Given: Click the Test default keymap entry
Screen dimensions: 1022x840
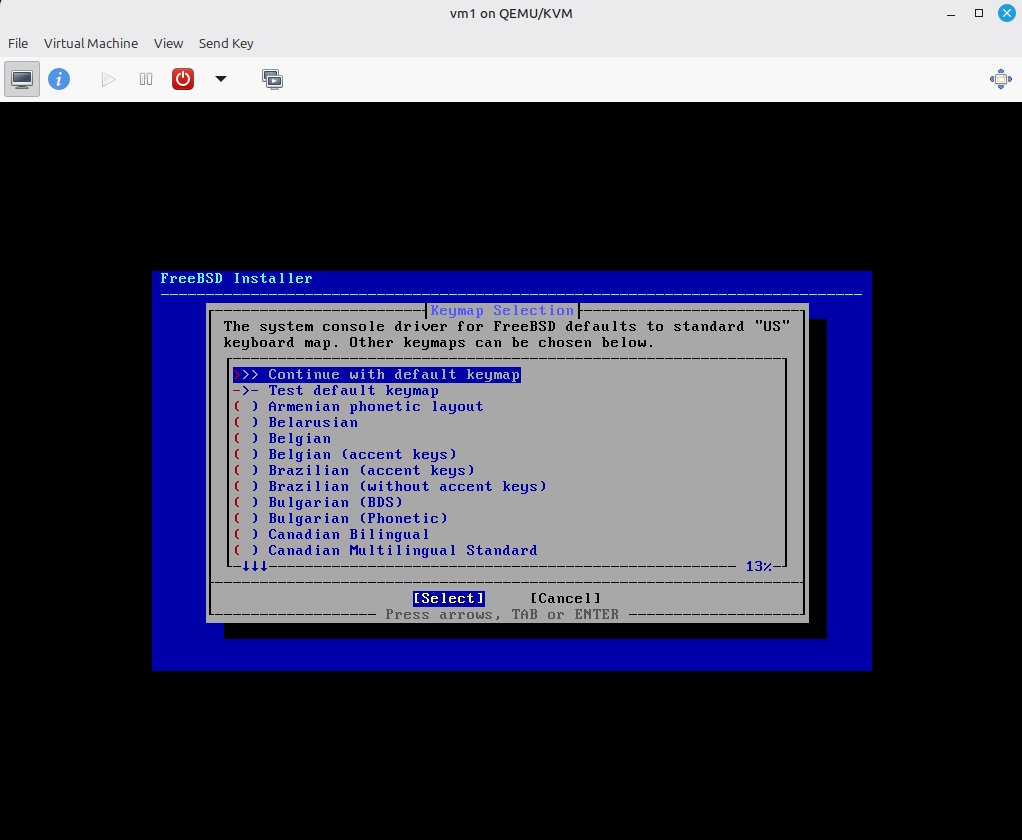Looking at the screenshot, I should [353, 391].
